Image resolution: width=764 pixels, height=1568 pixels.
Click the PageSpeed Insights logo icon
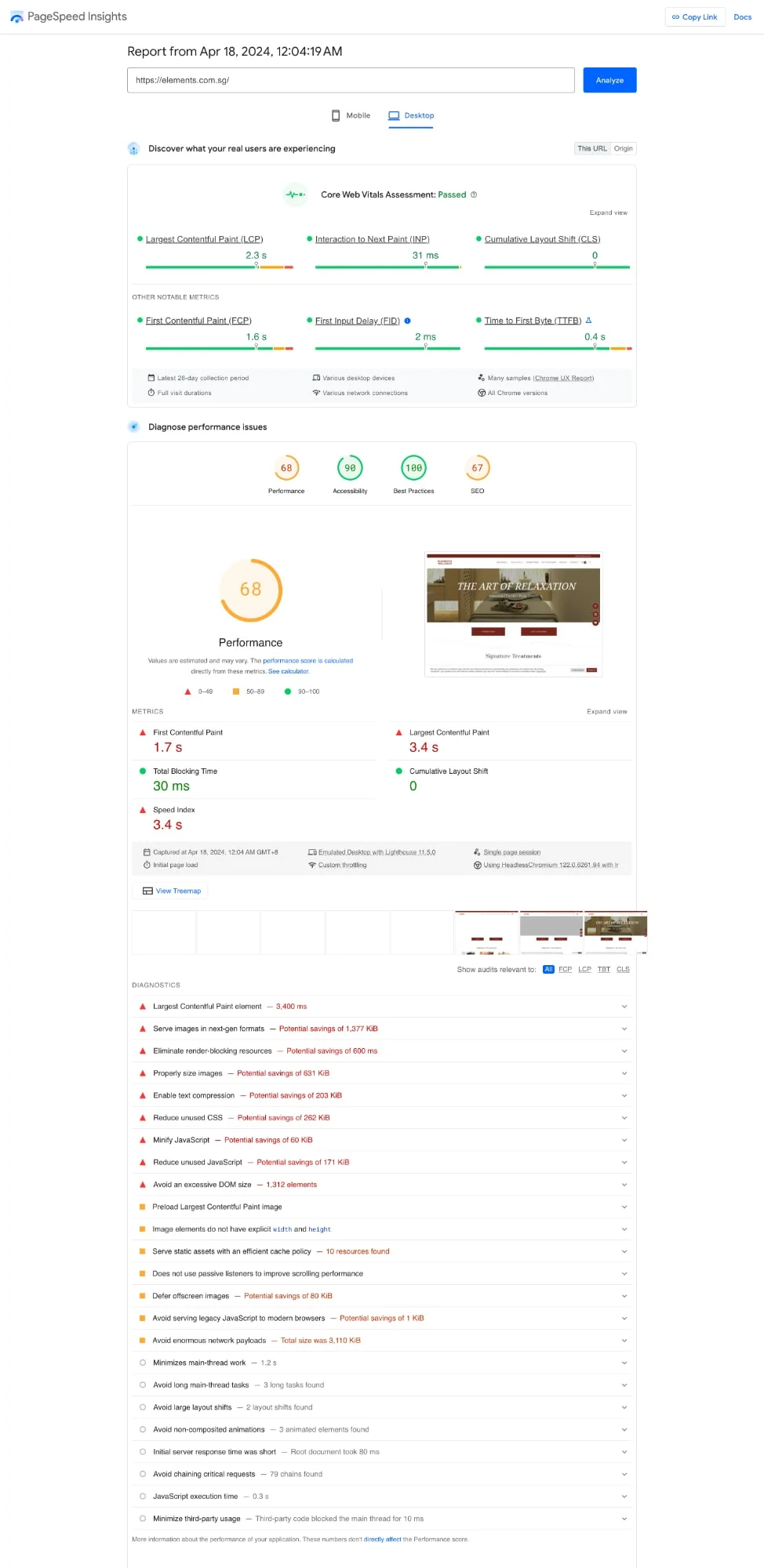click(x=16, y=17)
